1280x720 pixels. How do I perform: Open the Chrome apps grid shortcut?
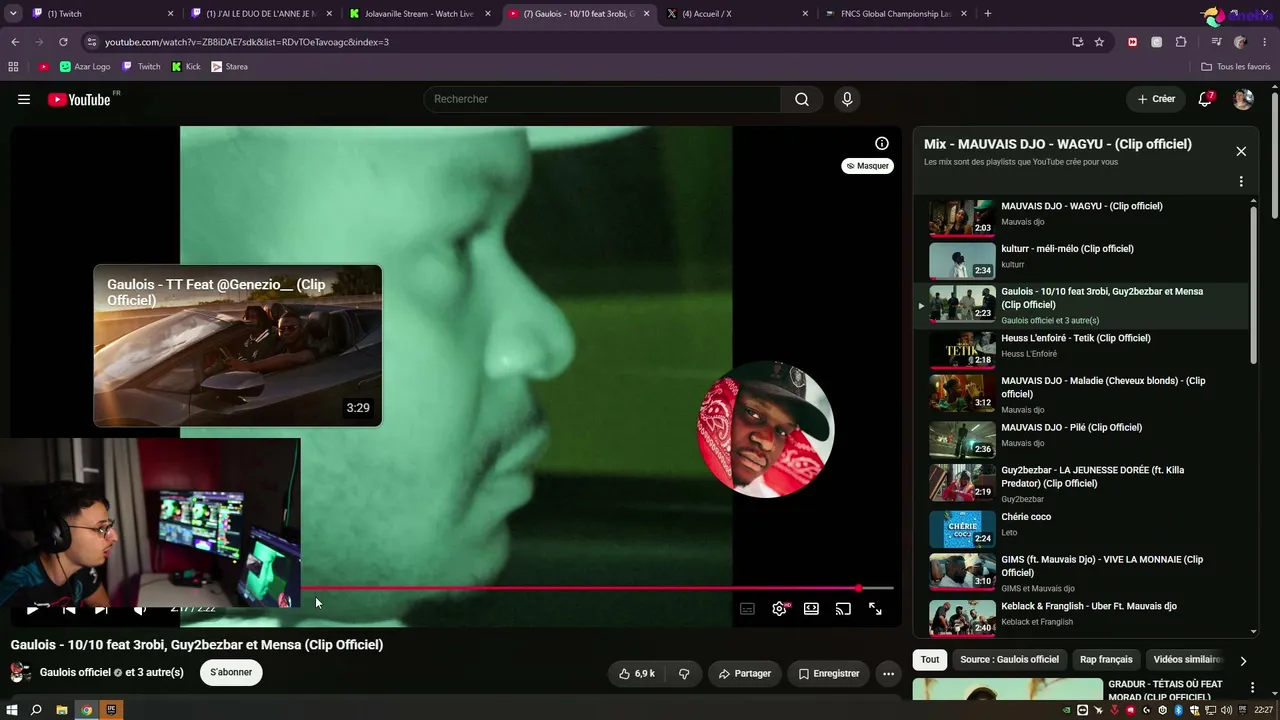(x=13, y=67)
